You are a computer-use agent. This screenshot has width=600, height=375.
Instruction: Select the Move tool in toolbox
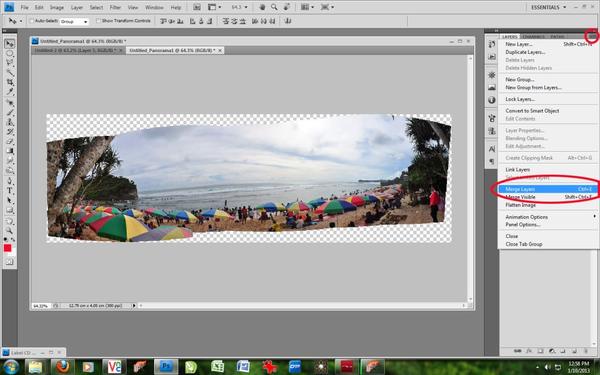(10, 44)
